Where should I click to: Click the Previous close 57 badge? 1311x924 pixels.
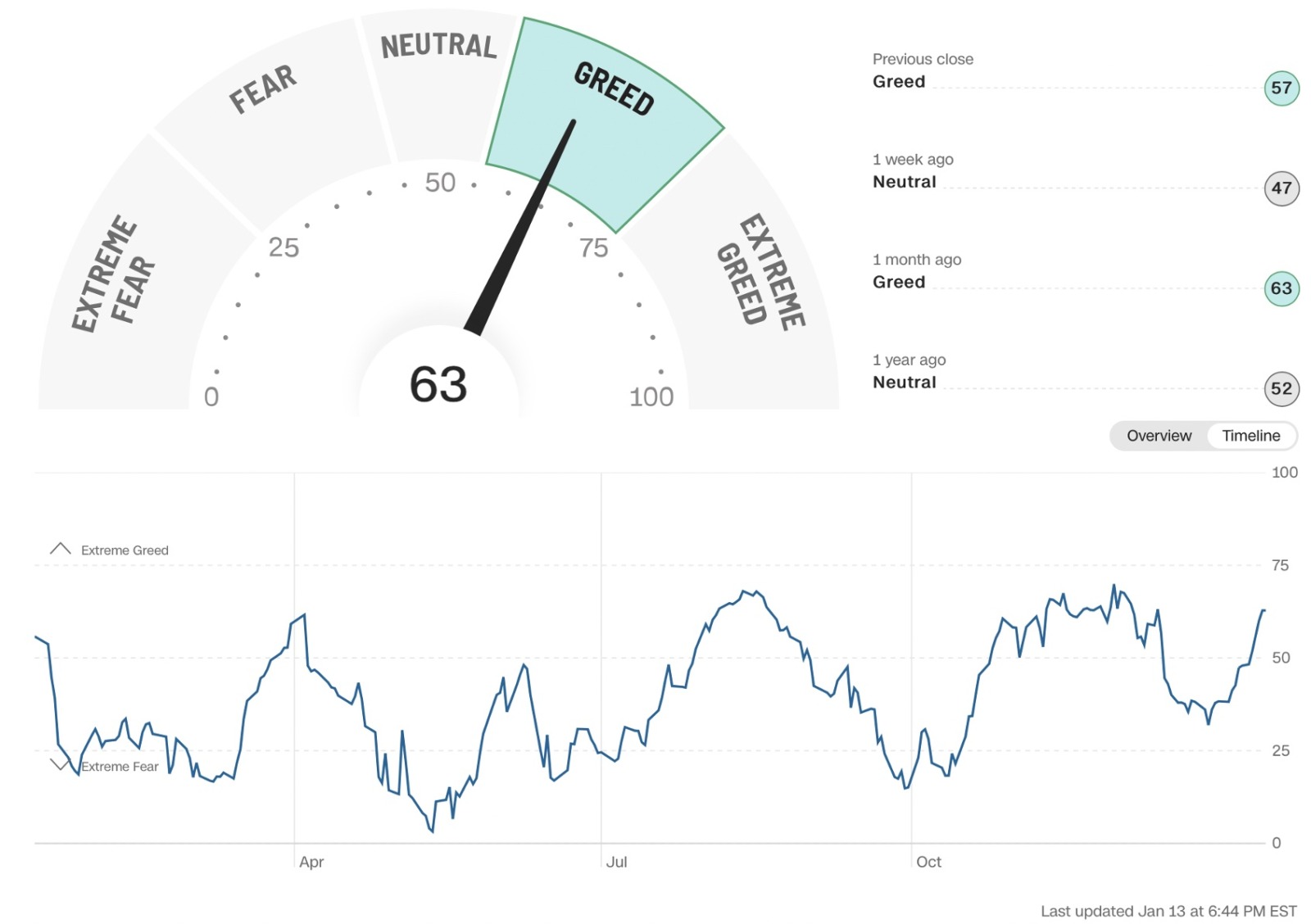(x=1282, y=88)
